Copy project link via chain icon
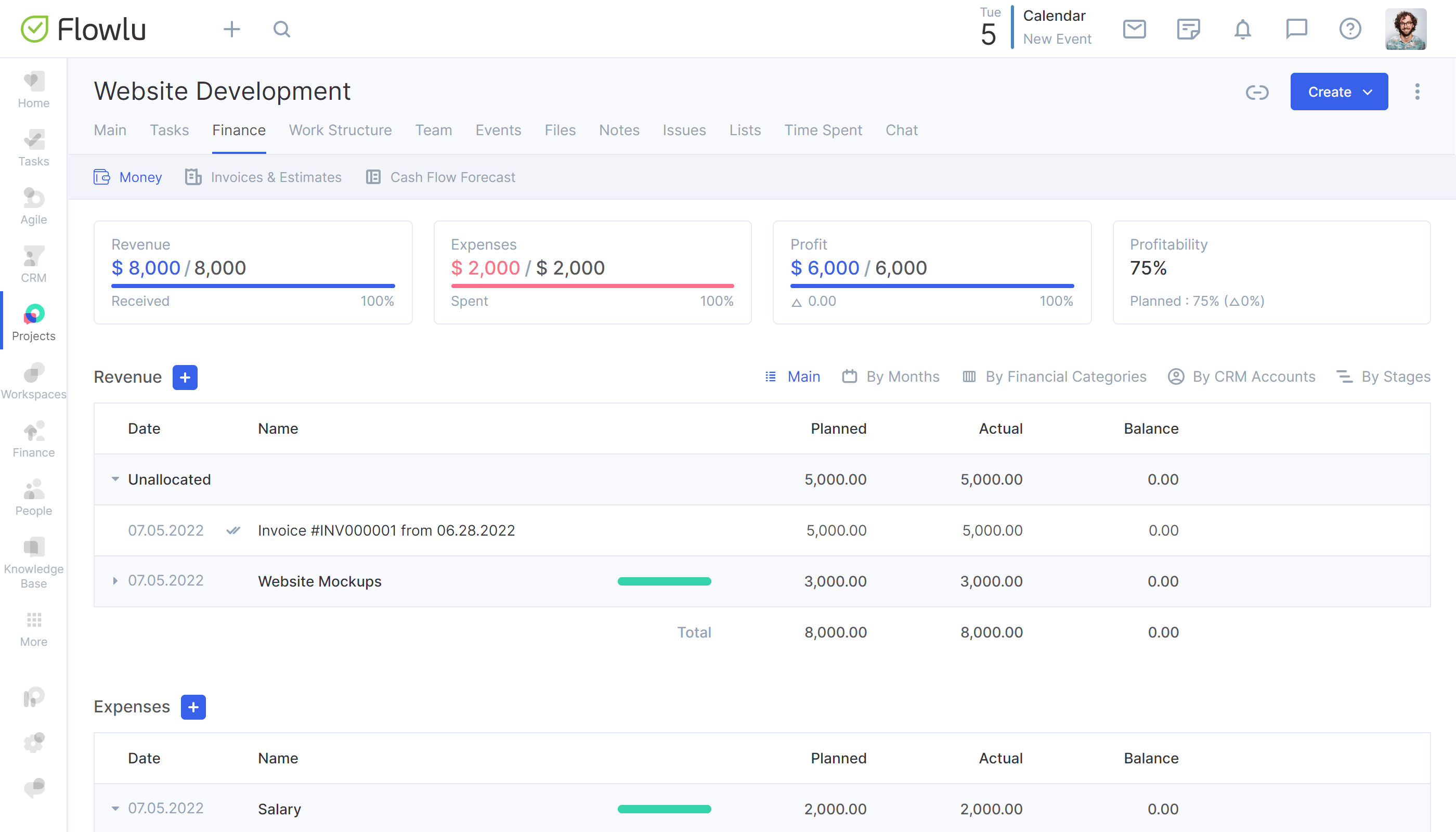The image size is (1456, 832). [x=1257, y=92]
